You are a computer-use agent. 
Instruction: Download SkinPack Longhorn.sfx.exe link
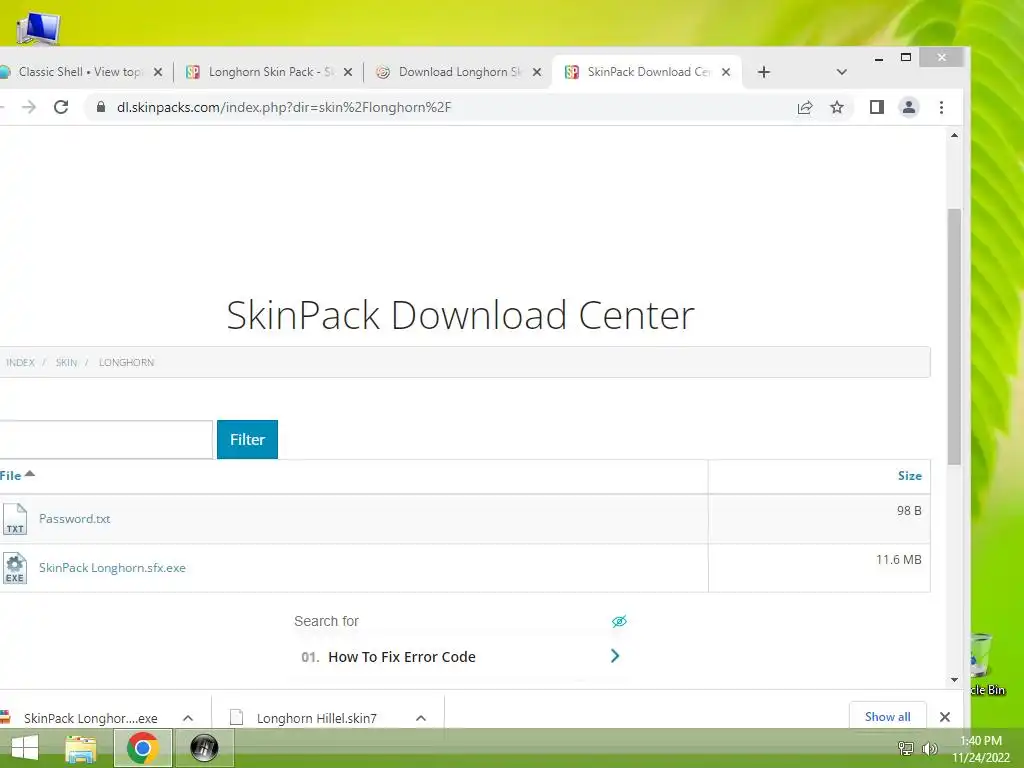[x=112, y=568]
